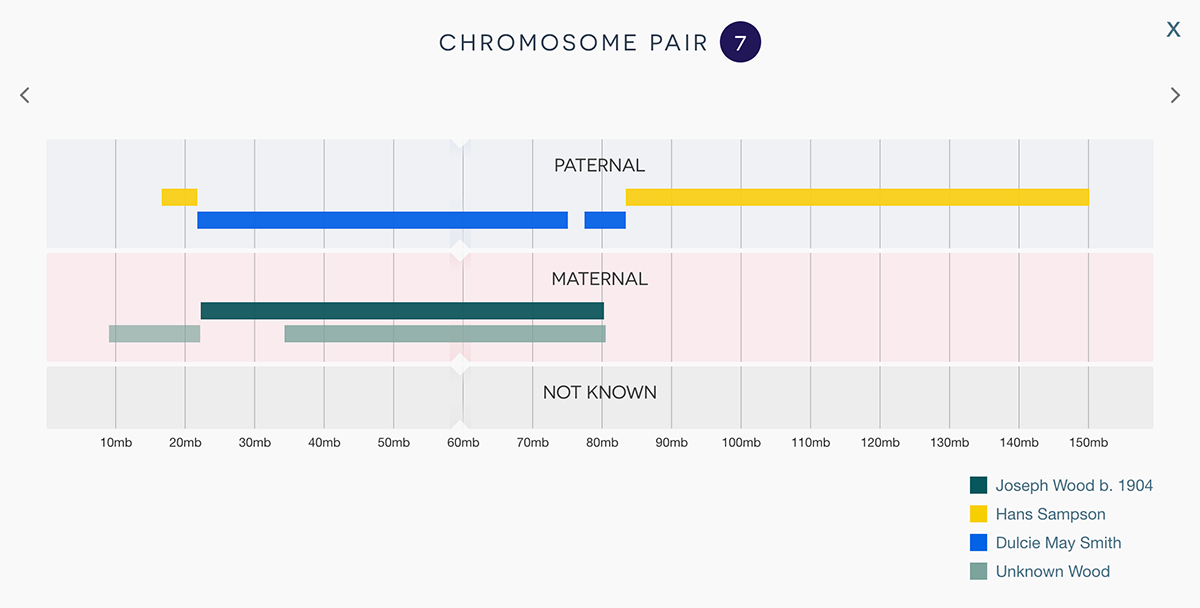
Task: Click Dulcie May Smith's blue legend swatch
Action: pos(978,543)
